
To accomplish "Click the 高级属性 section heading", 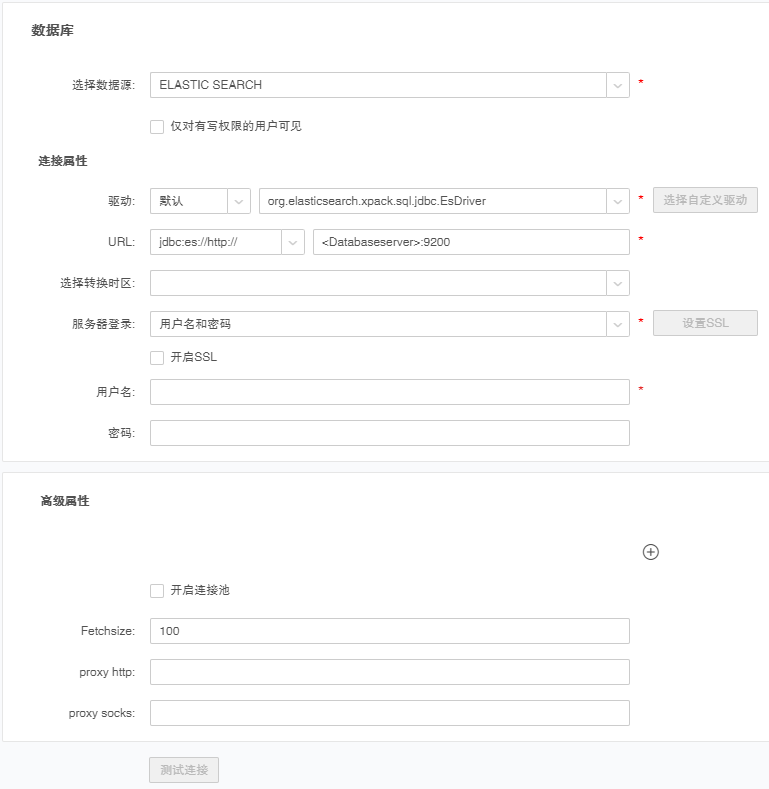I will [65, 501].
